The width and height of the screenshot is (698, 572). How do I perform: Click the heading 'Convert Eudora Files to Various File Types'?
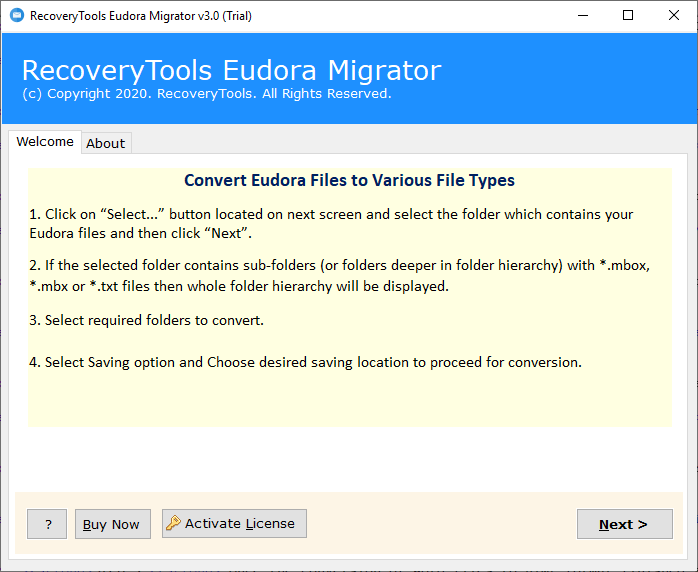pyautogui.click(x=349, y=180)
